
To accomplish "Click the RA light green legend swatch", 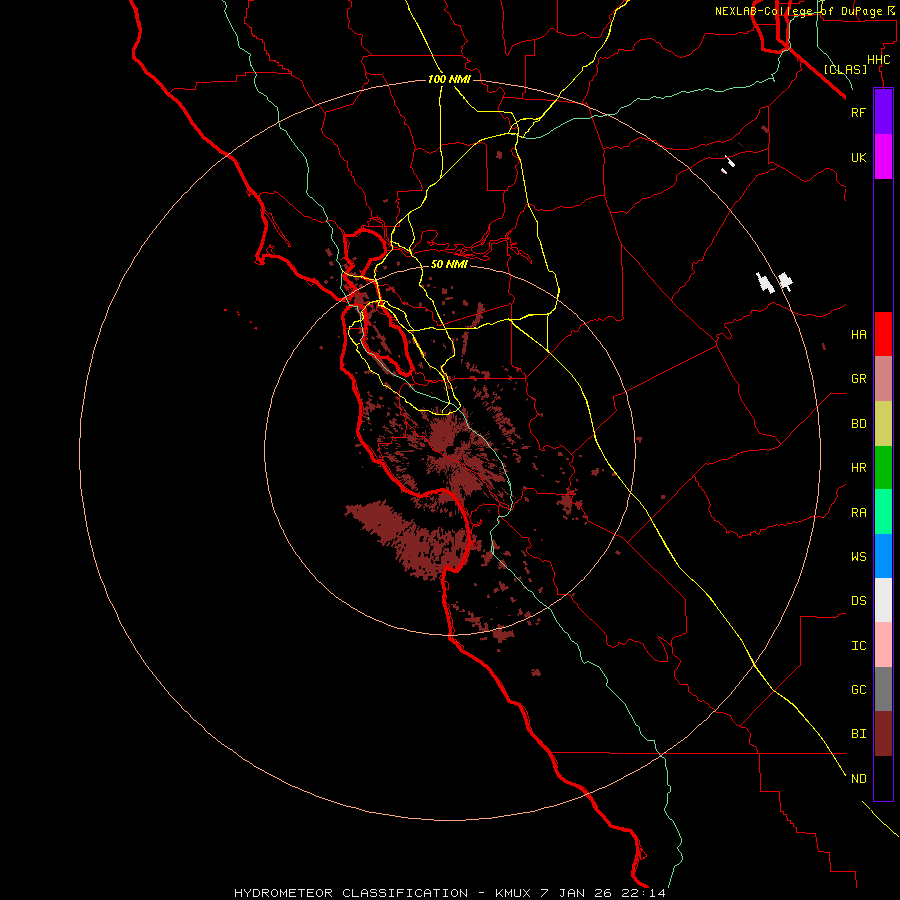I will (883, 512).
